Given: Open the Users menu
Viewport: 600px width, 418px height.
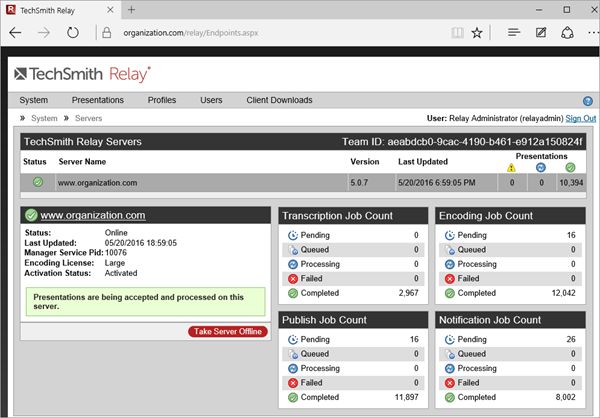Looking at the screenshot, I should 211,100.
